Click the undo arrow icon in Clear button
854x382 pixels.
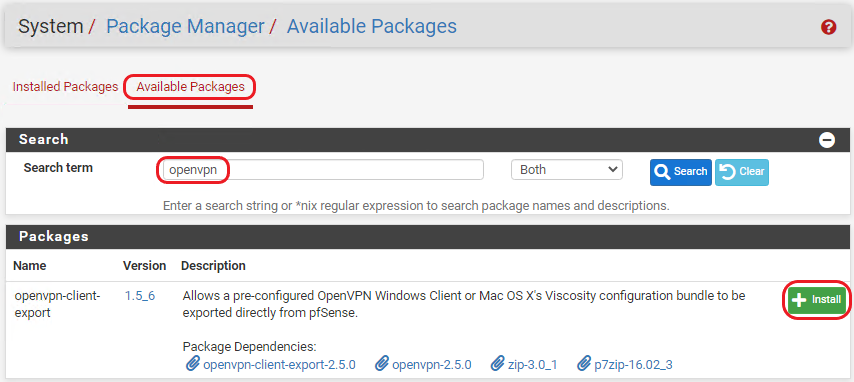pos(728,172)
